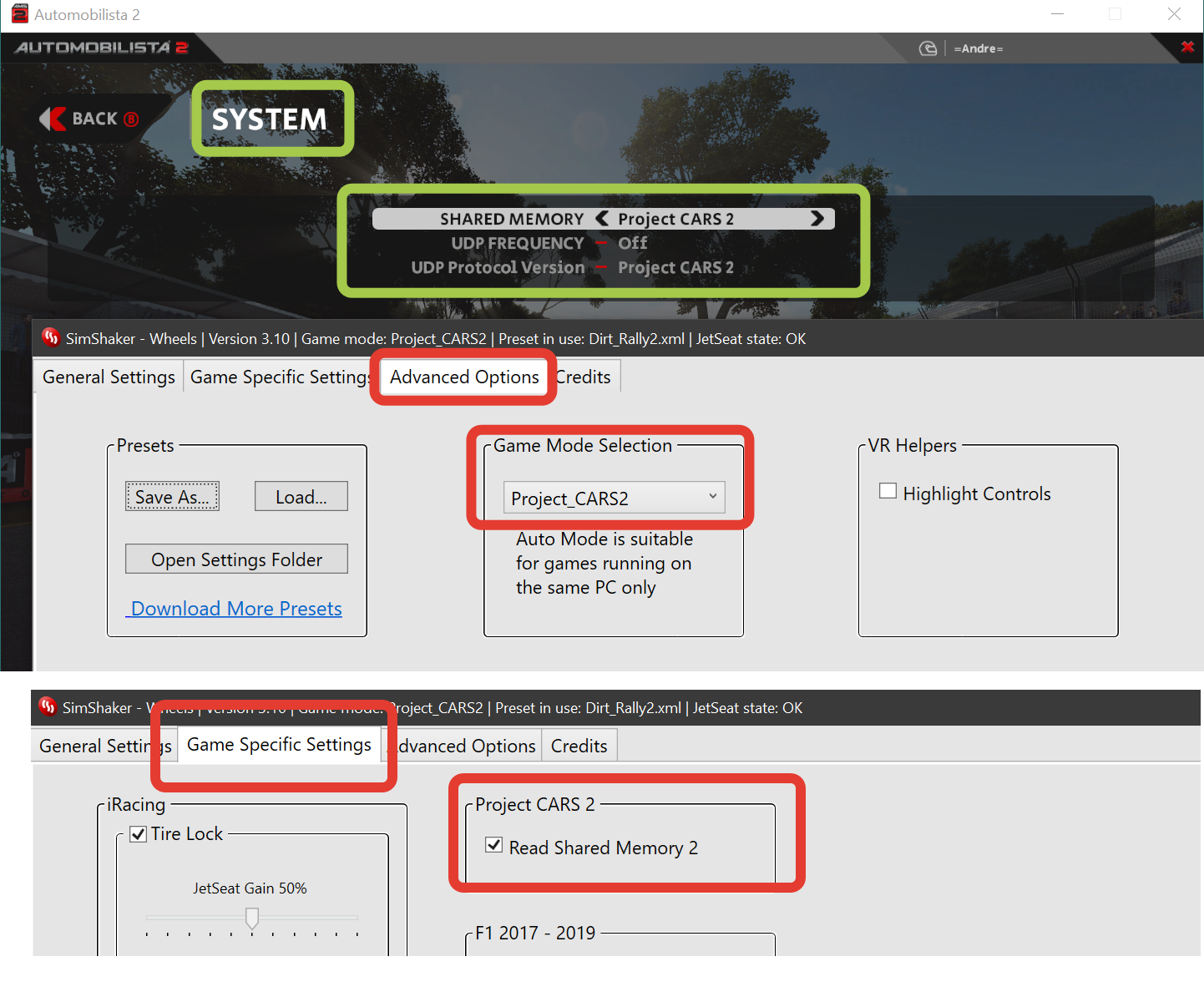Click the profile icon beside =Andre=
Screen dimensions: 1204x987
coord(928,48)
